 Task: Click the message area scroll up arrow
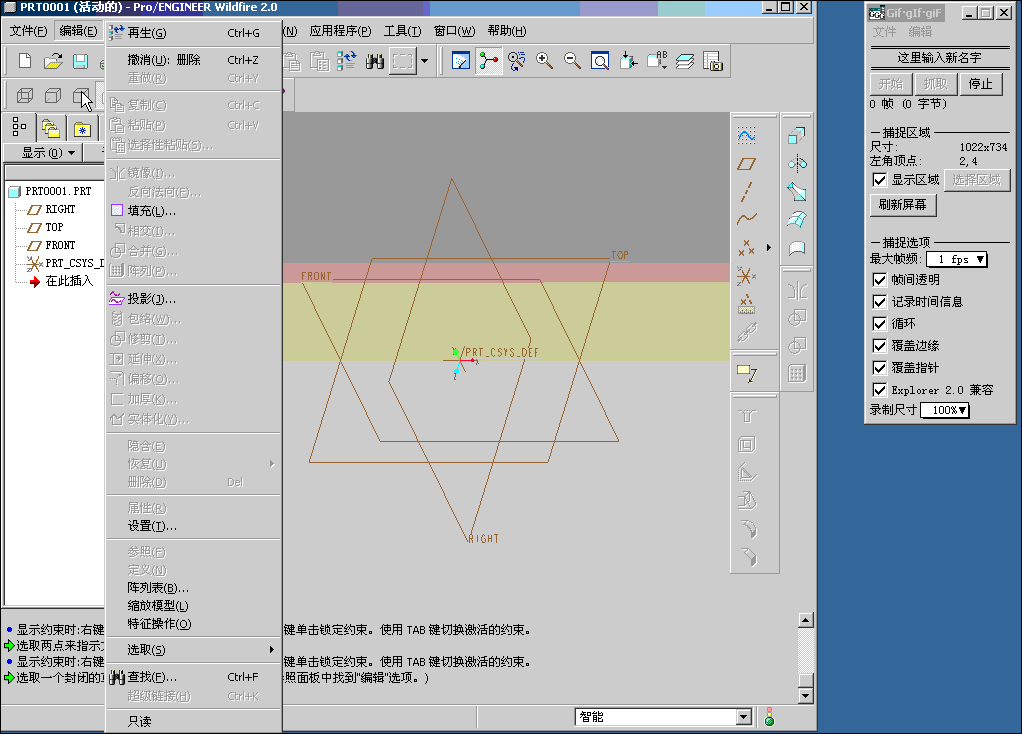pos(806,620)
